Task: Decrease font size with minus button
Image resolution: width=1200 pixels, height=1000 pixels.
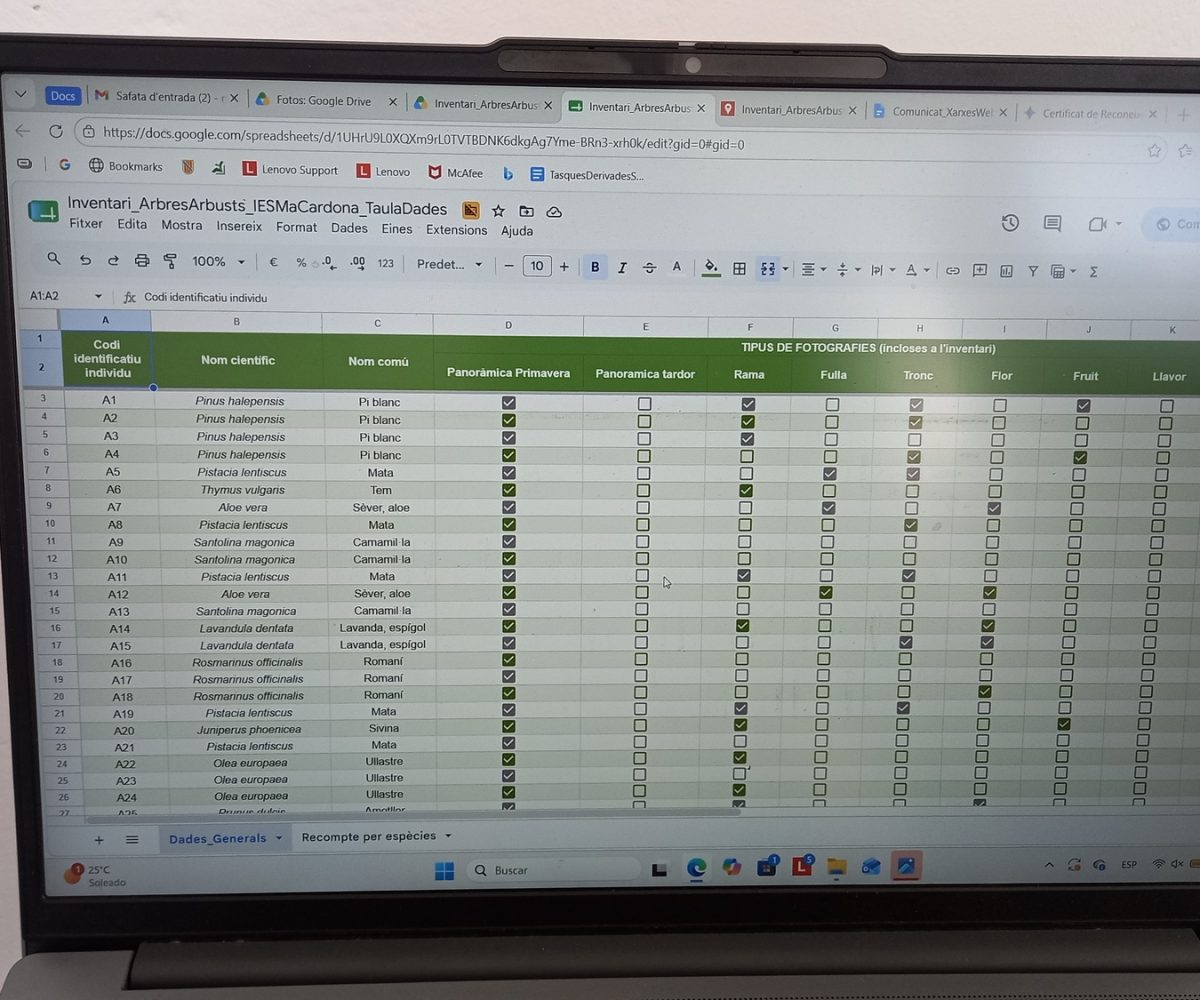Action: (509, 265)
